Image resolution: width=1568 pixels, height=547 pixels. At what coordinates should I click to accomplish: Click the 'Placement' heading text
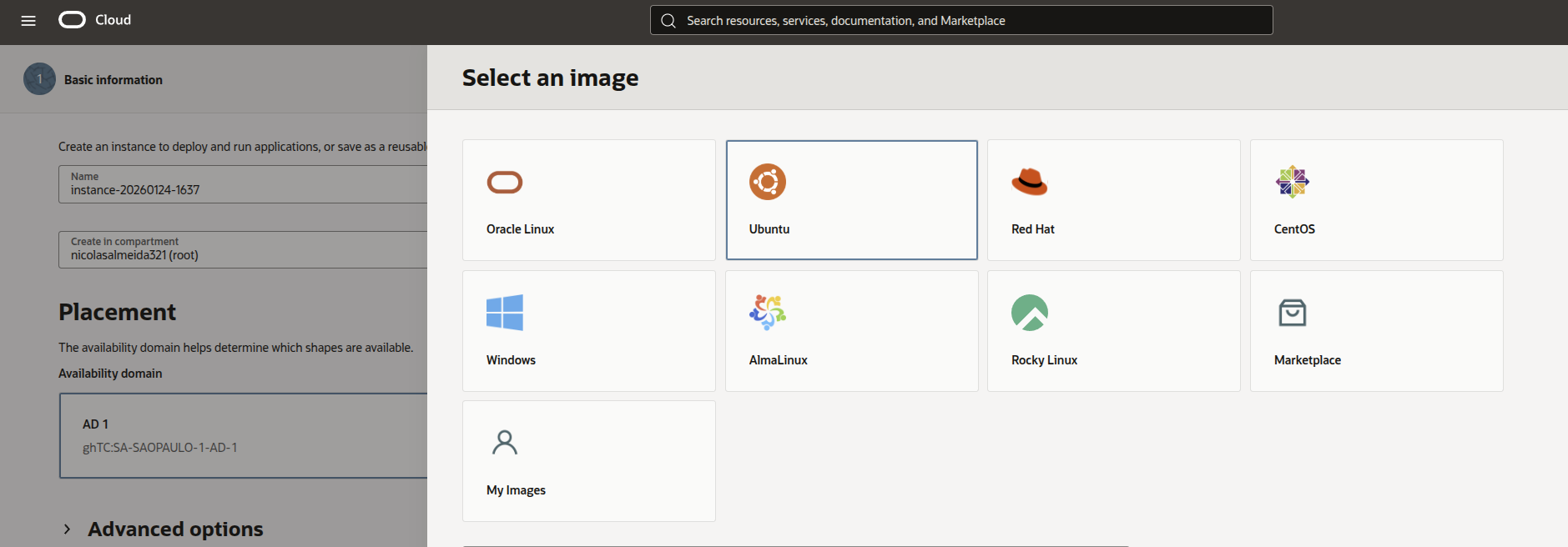pyautogui.click(x=118, y=312)
